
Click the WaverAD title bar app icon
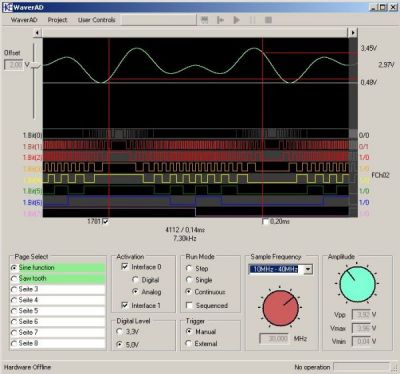[7, 7]
